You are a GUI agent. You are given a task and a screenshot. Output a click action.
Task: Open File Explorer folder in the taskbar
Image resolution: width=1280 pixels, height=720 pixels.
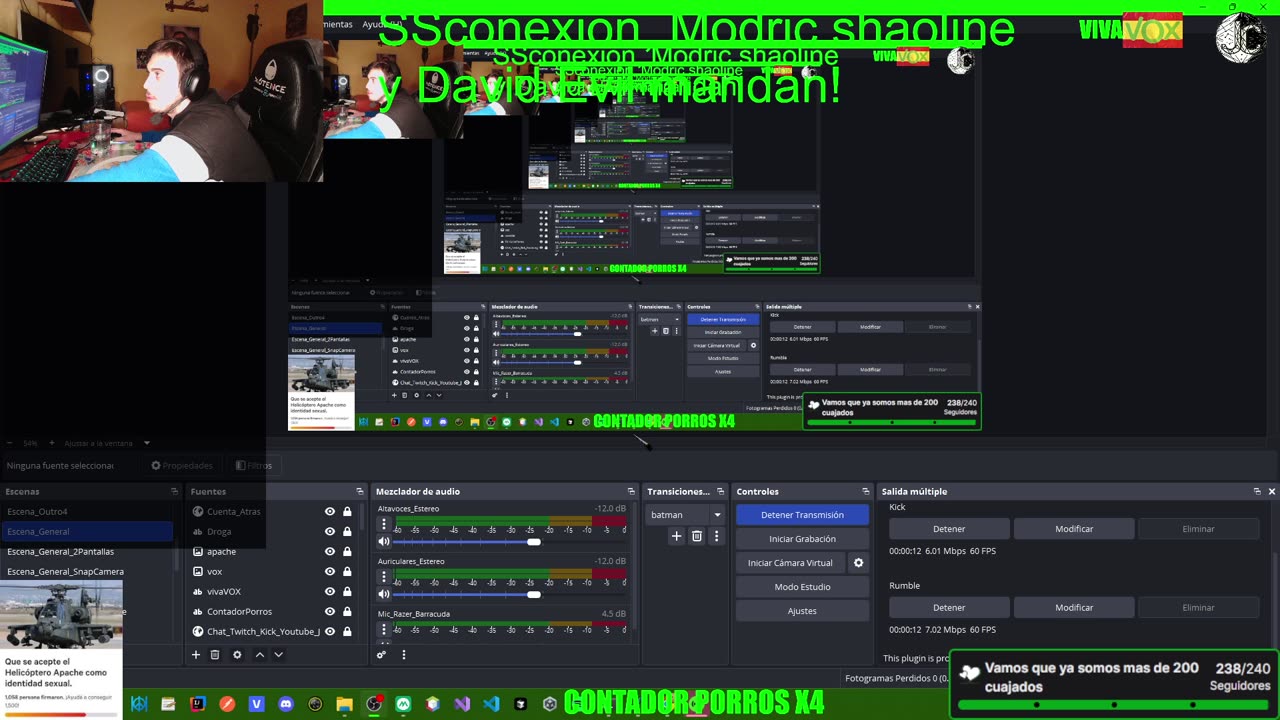345,704
